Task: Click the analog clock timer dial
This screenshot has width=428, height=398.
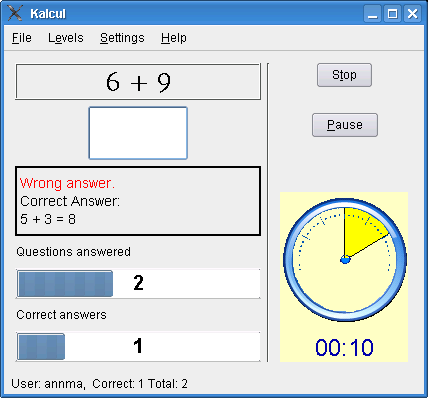Action: [345, 260]
